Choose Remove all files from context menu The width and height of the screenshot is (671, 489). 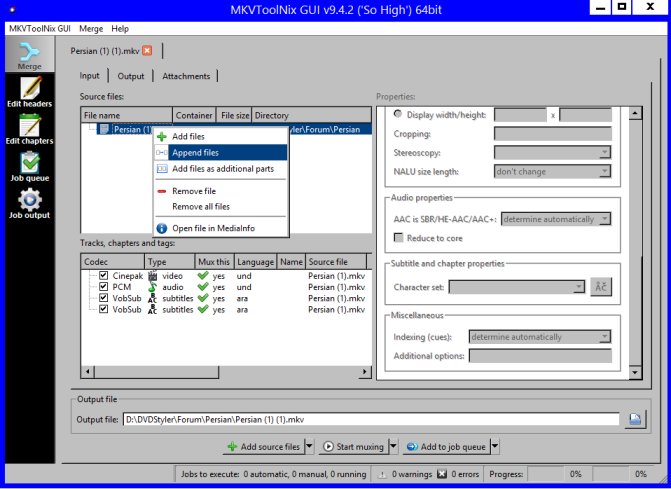221,207
